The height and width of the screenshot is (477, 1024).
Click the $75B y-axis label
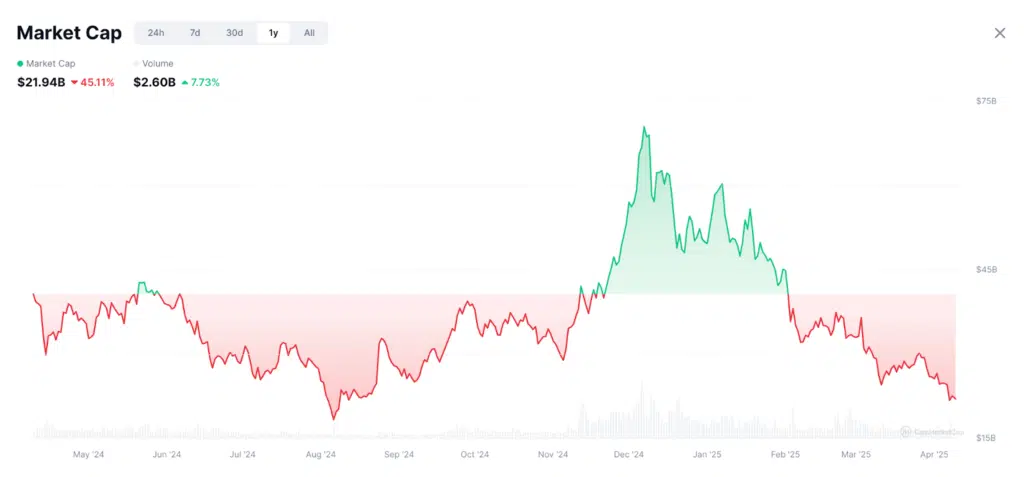pyautogui.click(x=985, y=102)
